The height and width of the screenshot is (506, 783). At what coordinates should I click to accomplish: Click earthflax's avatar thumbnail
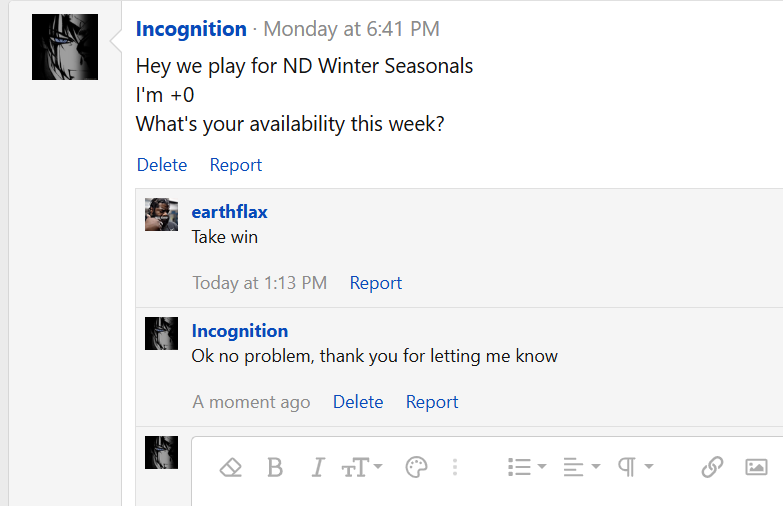(x=161, y=214)
